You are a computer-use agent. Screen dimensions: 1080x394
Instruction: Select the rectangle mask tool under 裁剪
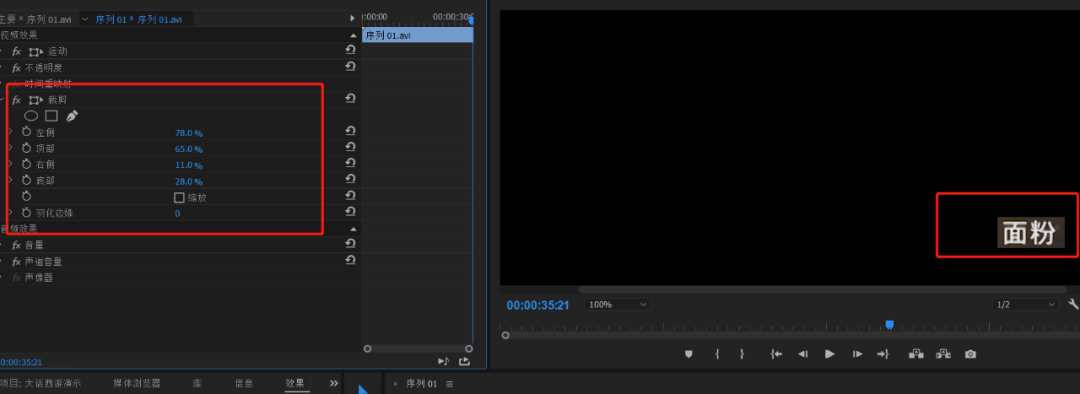(52, 116)
